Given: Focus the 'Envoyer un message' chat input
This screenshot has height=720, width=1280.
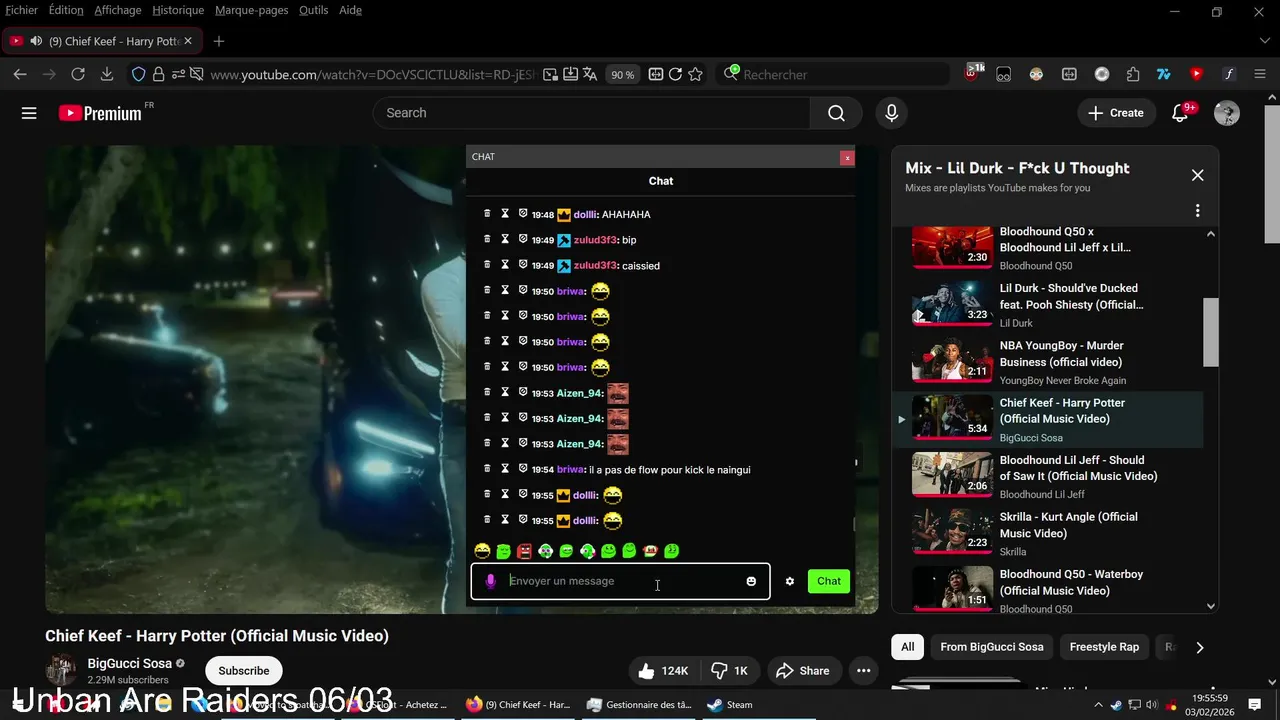Looking at the screenshot, I should (620, 581).
